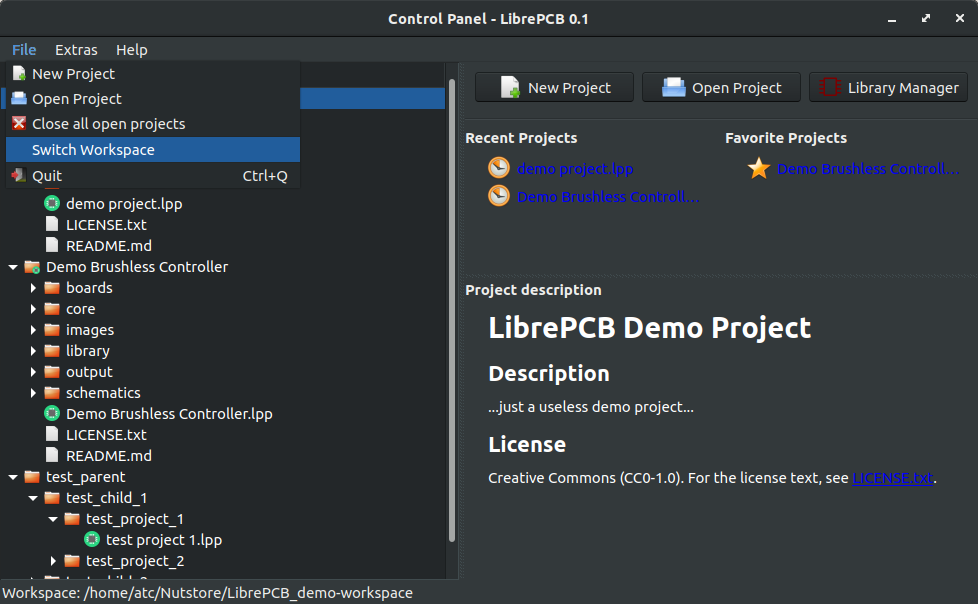
Task: Click the clock icon beside demo project.lpp
Action: point(499,168)
